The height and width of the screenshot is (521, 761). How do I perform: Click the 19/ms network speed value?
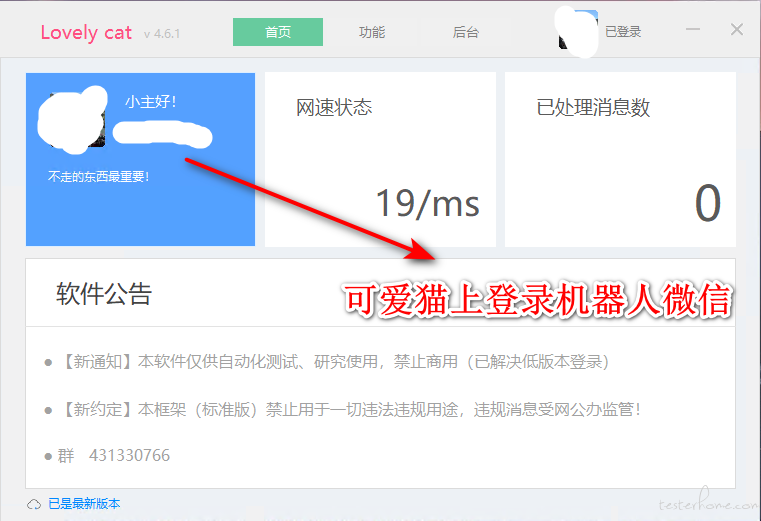[x=427, y=203]
